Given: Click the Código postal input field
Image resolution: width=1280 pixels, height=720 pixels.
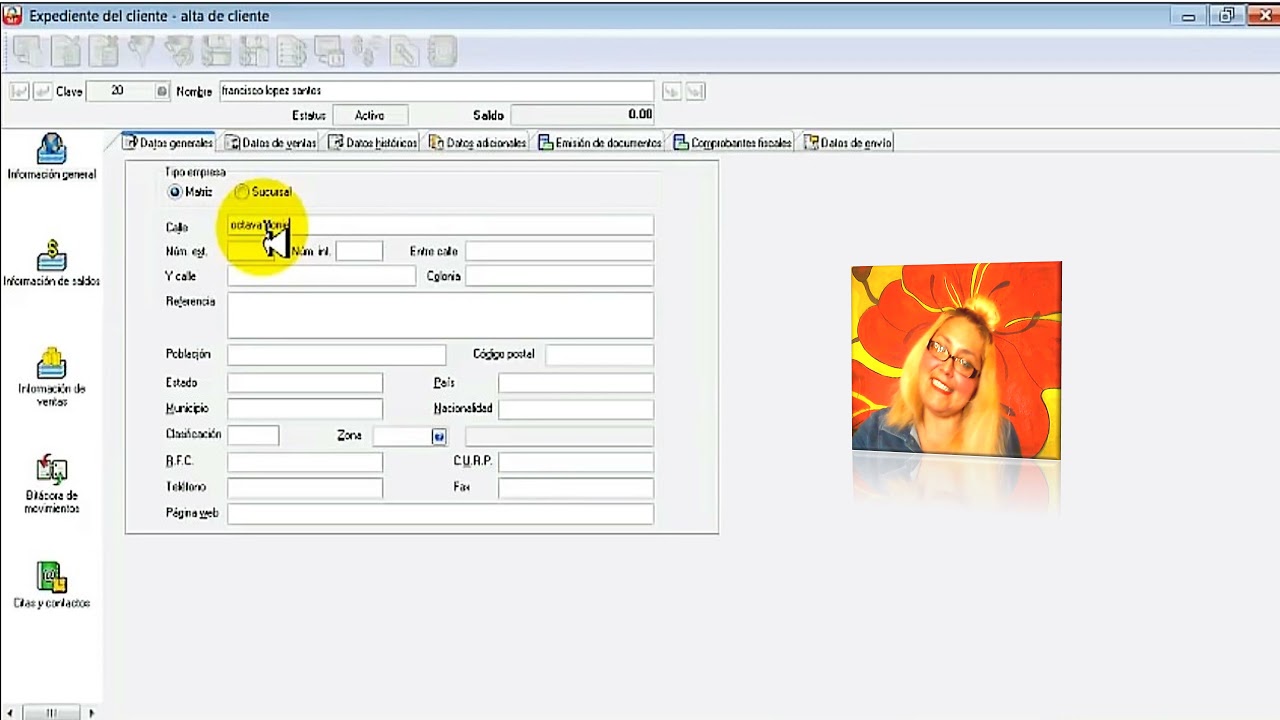Looking at the screenshot, I should click(600, 355).
